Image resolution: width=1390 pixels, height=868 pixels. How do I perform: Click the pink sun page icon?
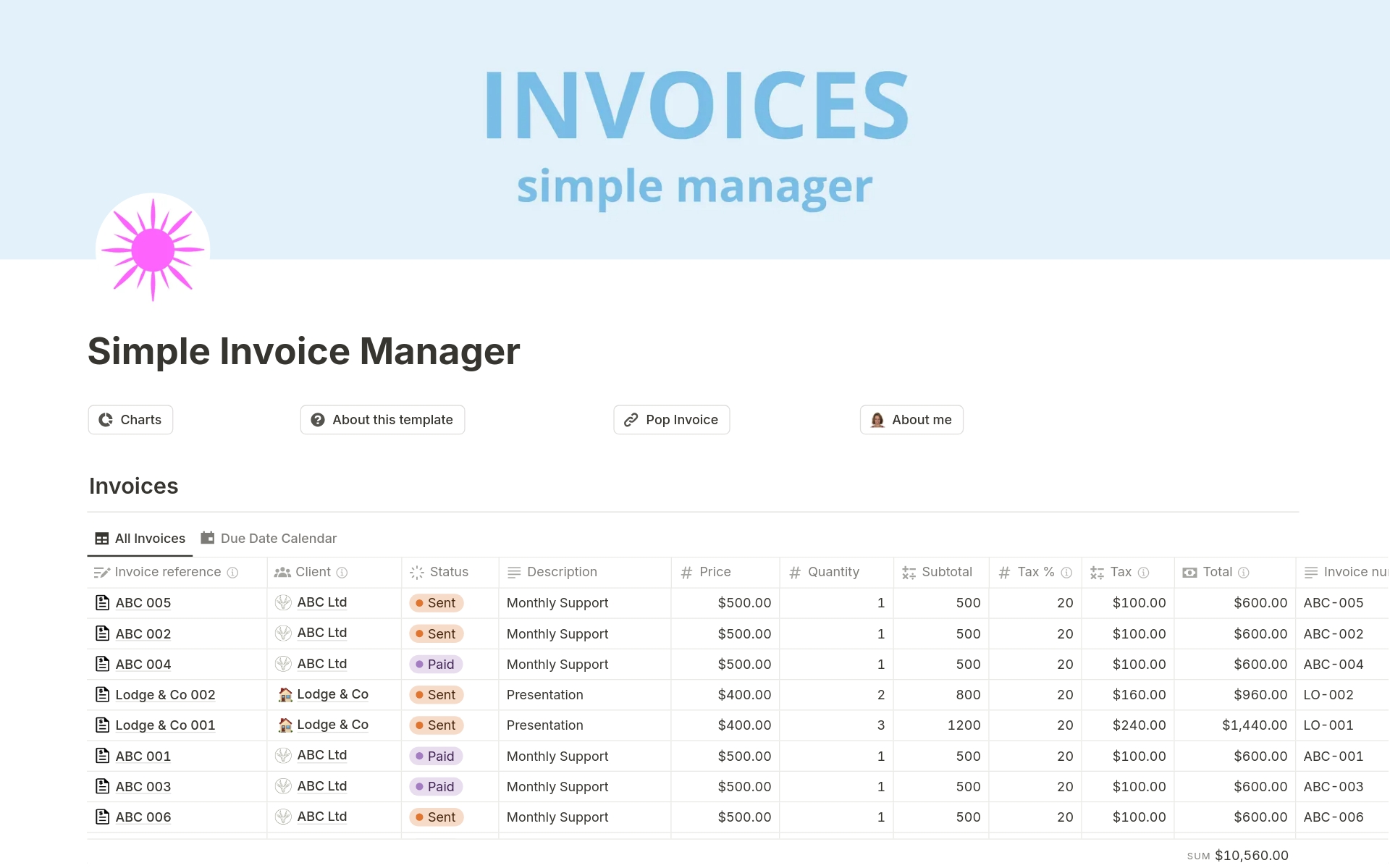[153, 250]
